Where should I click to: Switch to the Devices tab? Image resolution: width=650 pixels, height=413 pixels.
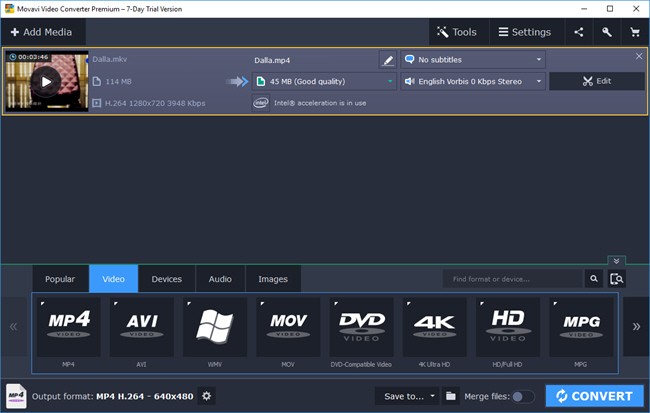(x=167, y=279)
